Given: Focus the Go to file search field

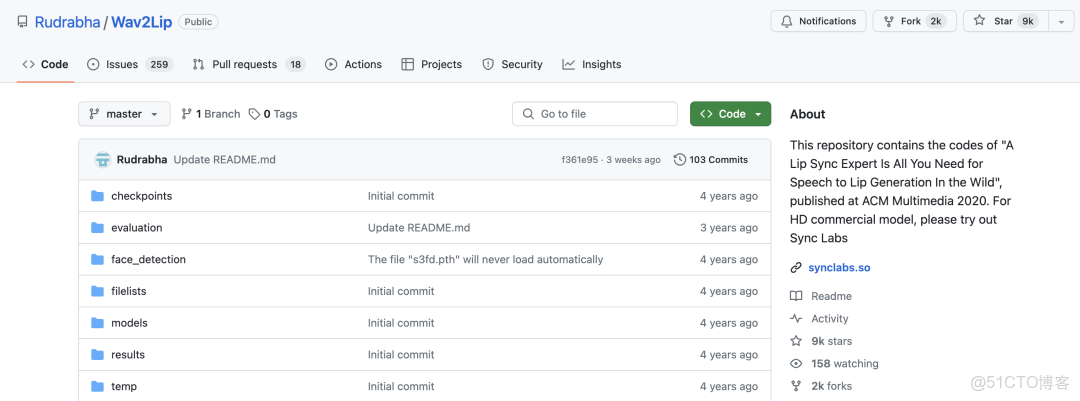Looking at the screenshot, I should pyautogui.click(x=595, y=114).
